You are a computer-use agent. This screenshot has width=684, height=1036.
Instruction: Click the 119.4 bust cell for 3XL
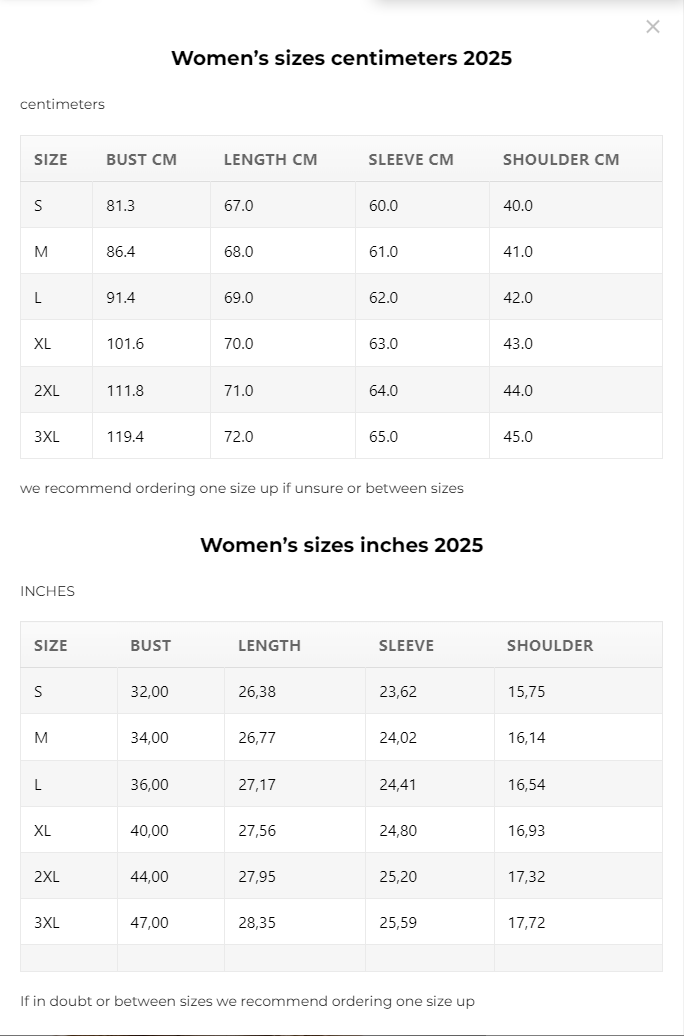click(125, 437)
